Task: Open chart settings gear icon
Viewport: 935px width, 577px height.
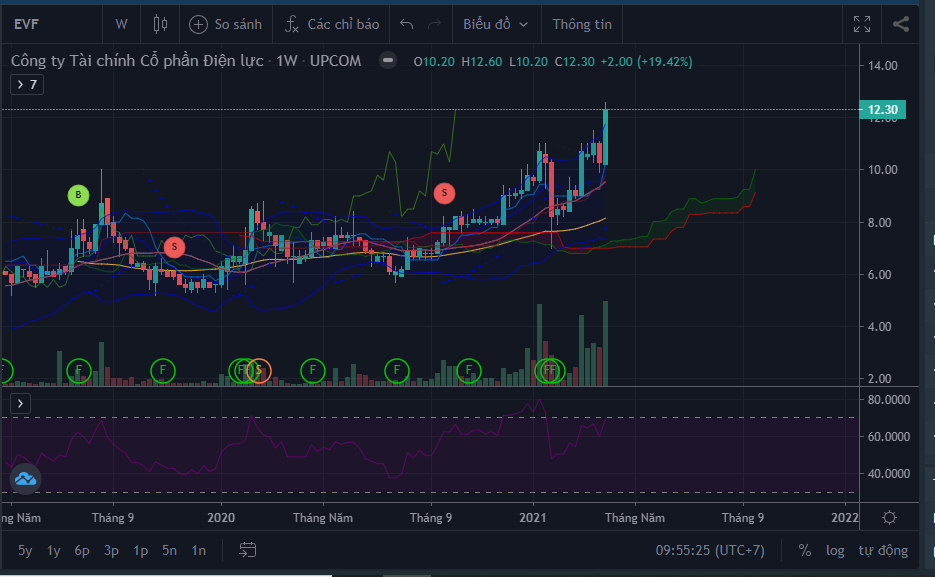Action: [x=889, y=517]
